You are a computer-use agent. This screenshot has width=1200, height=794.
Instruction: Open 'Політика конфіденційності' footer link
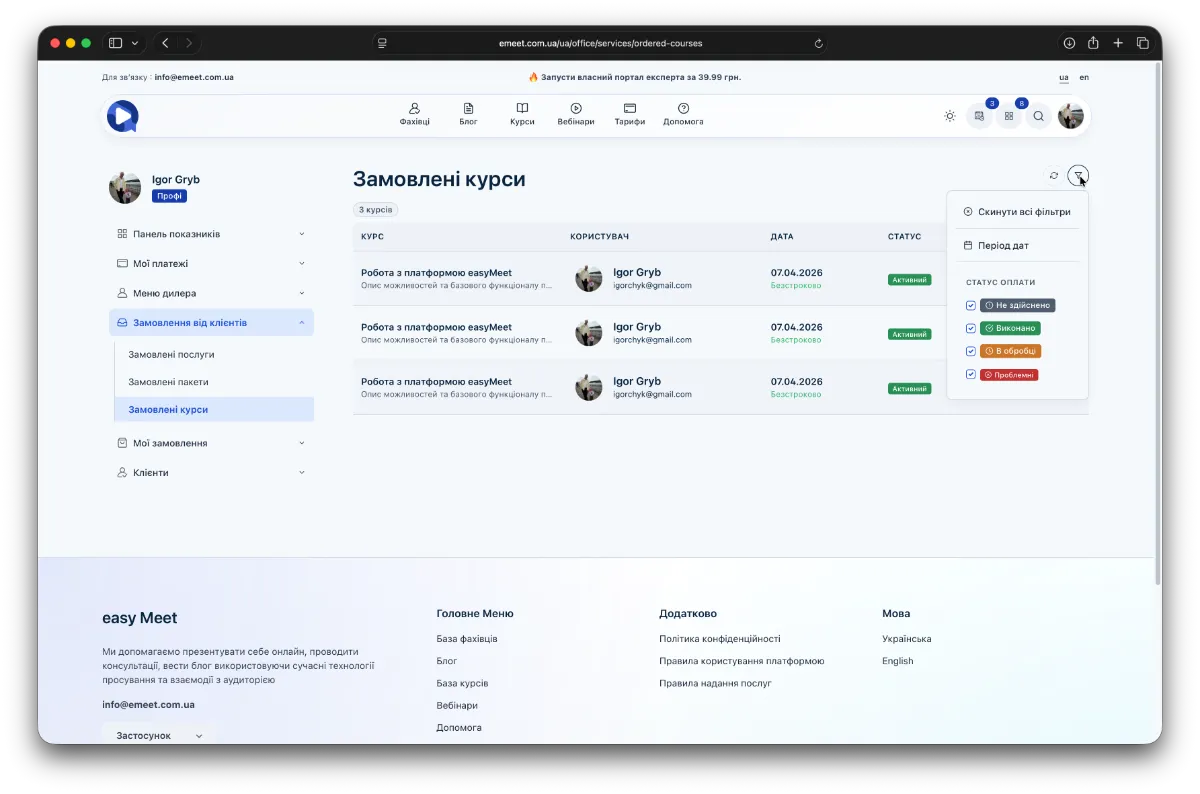[x=719, y=639]
